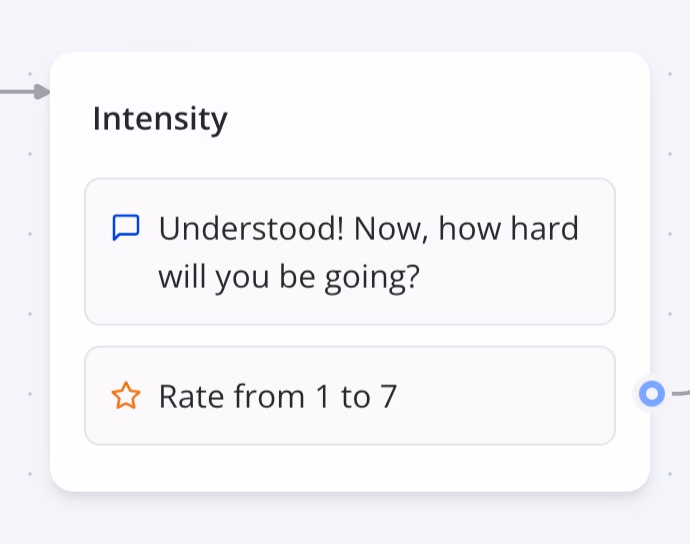The width and height of the screenshot is (690, 544).
Task: Select the Intensity group card's empty bottom area
Action: click(349, 468)
